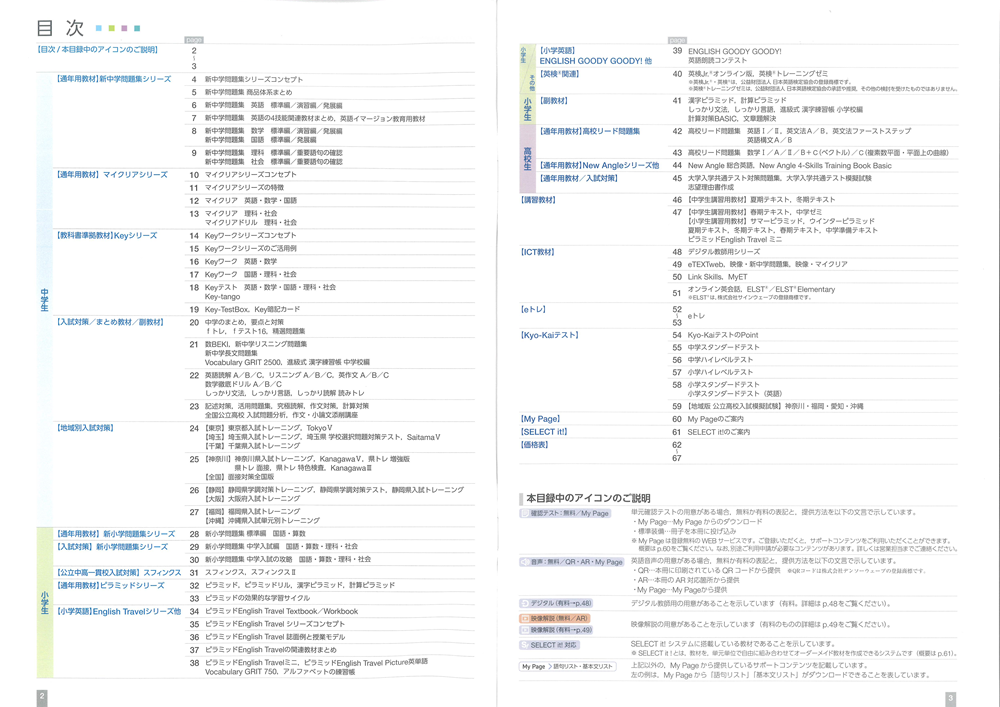This screenshot has width=1000, height=707.
Task: Click マイクリアシリーズコンセプト row
Action: click(x=251, y=175)
